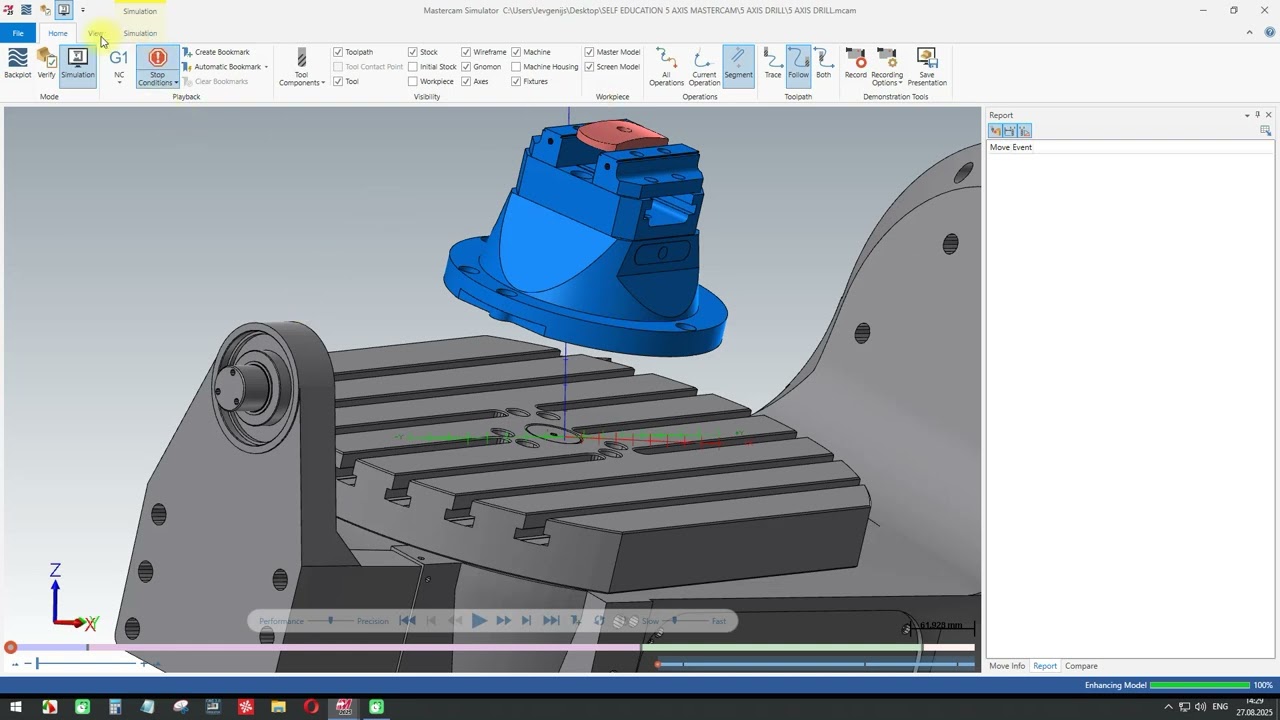Select the Current Operation icon

pos(704,66)
